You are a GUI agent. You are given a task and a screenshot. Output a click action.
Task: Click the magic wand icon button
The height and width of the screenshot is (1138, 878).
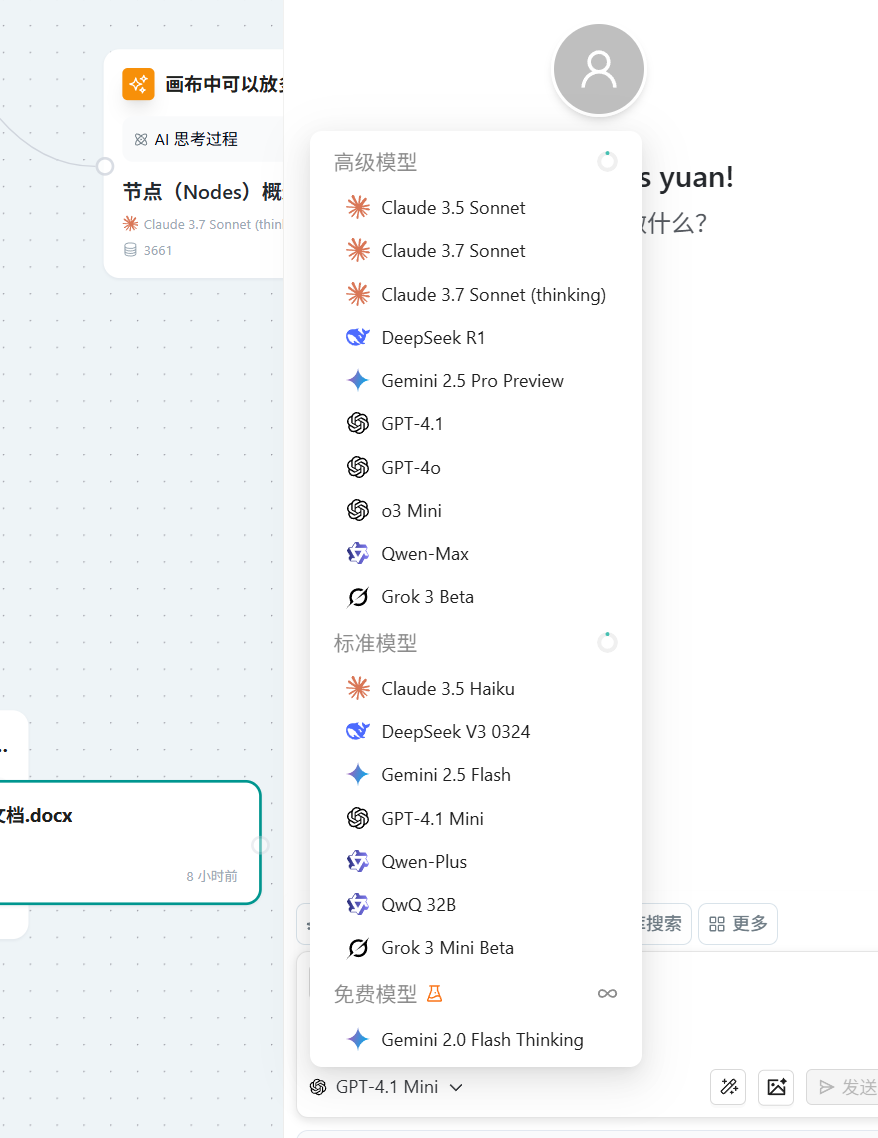pyautogui.click(x=728, y=1087)
